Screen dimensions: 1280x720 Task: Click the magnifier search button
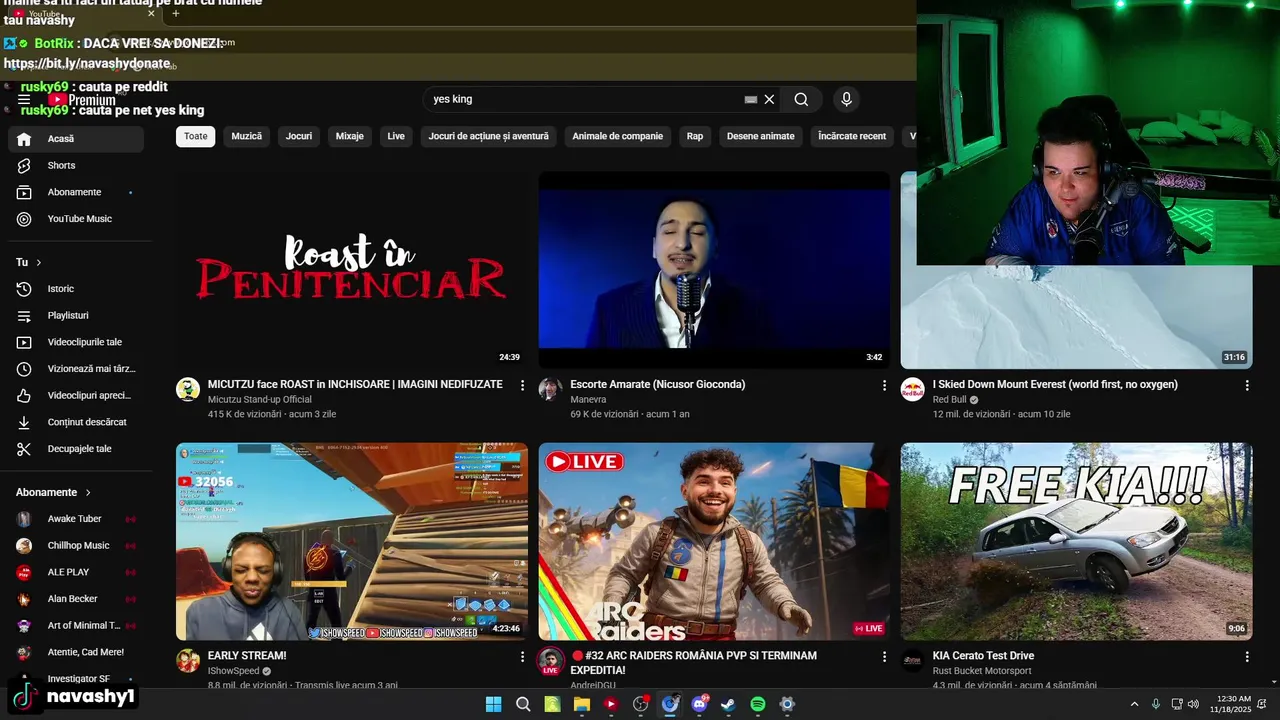pyautogui.click(x=801, y=100)
